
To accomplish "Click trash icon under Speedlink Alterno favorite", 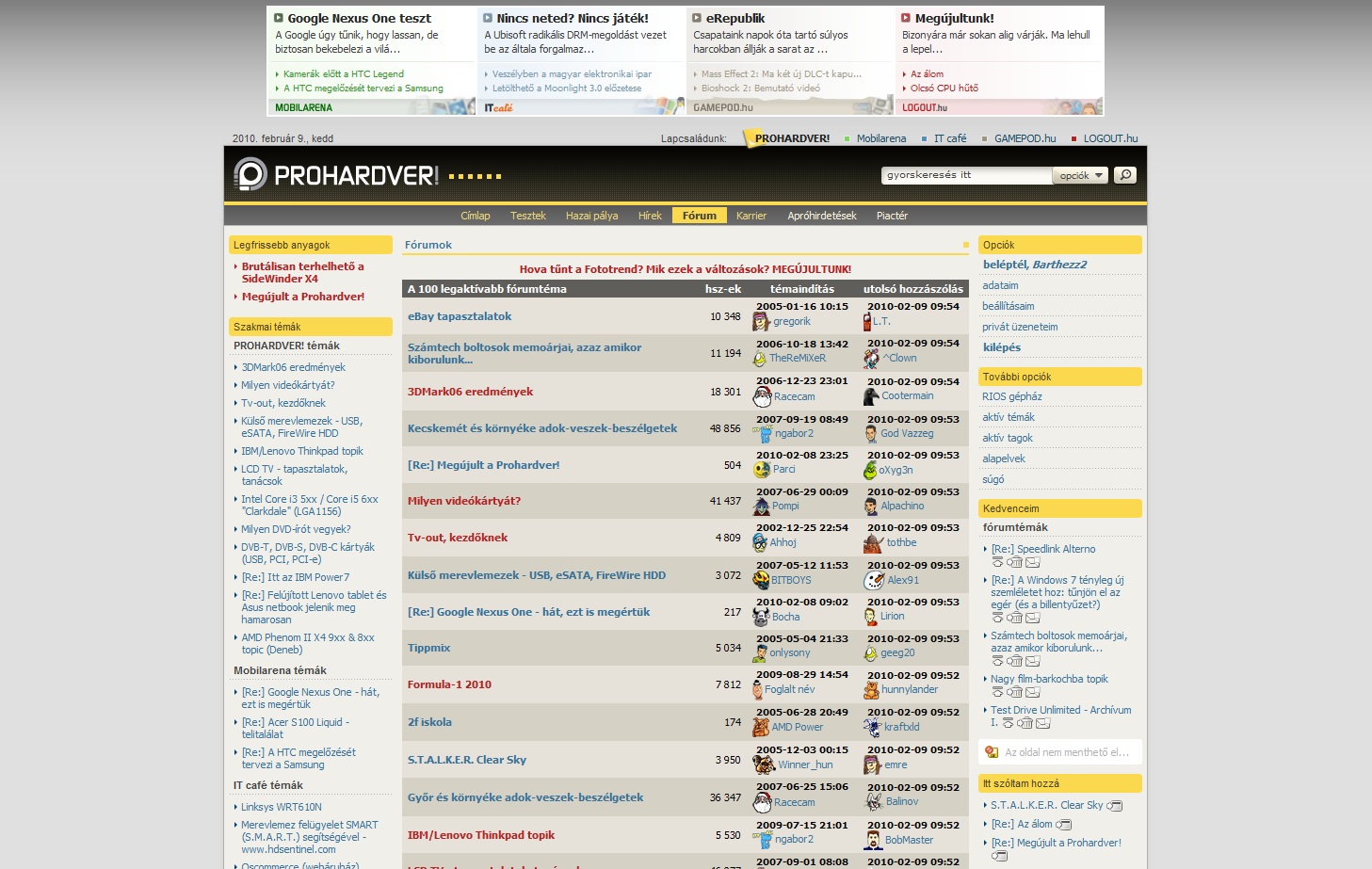I will [x=1015, y=562].
